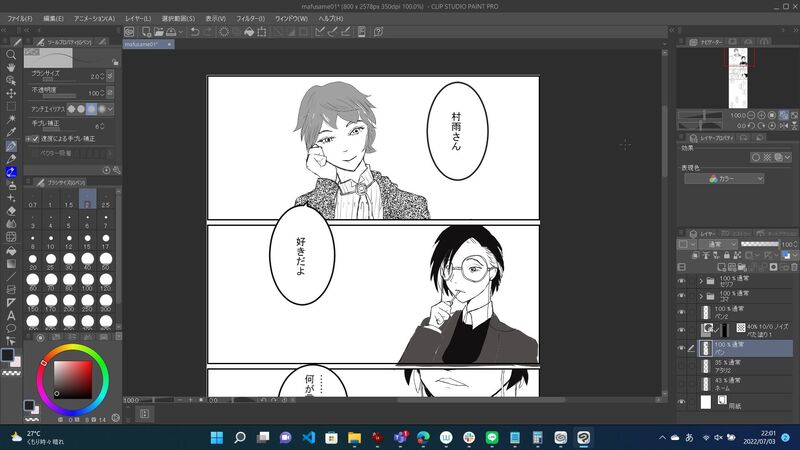The image size is (800, 450).
Task: Select the Hand move tool
Action: pos(11,67)
